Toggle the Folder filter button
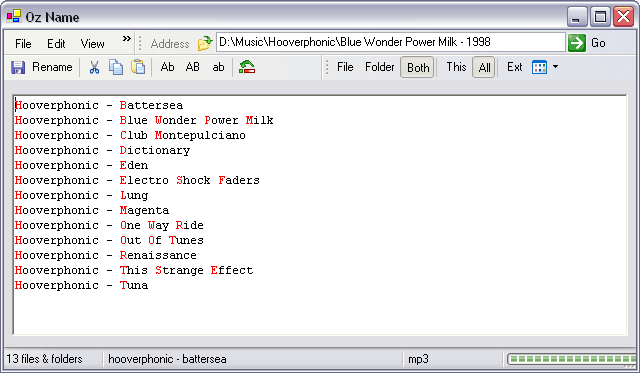640x373 pixels. pyautogui.click(x=380, y=67)
